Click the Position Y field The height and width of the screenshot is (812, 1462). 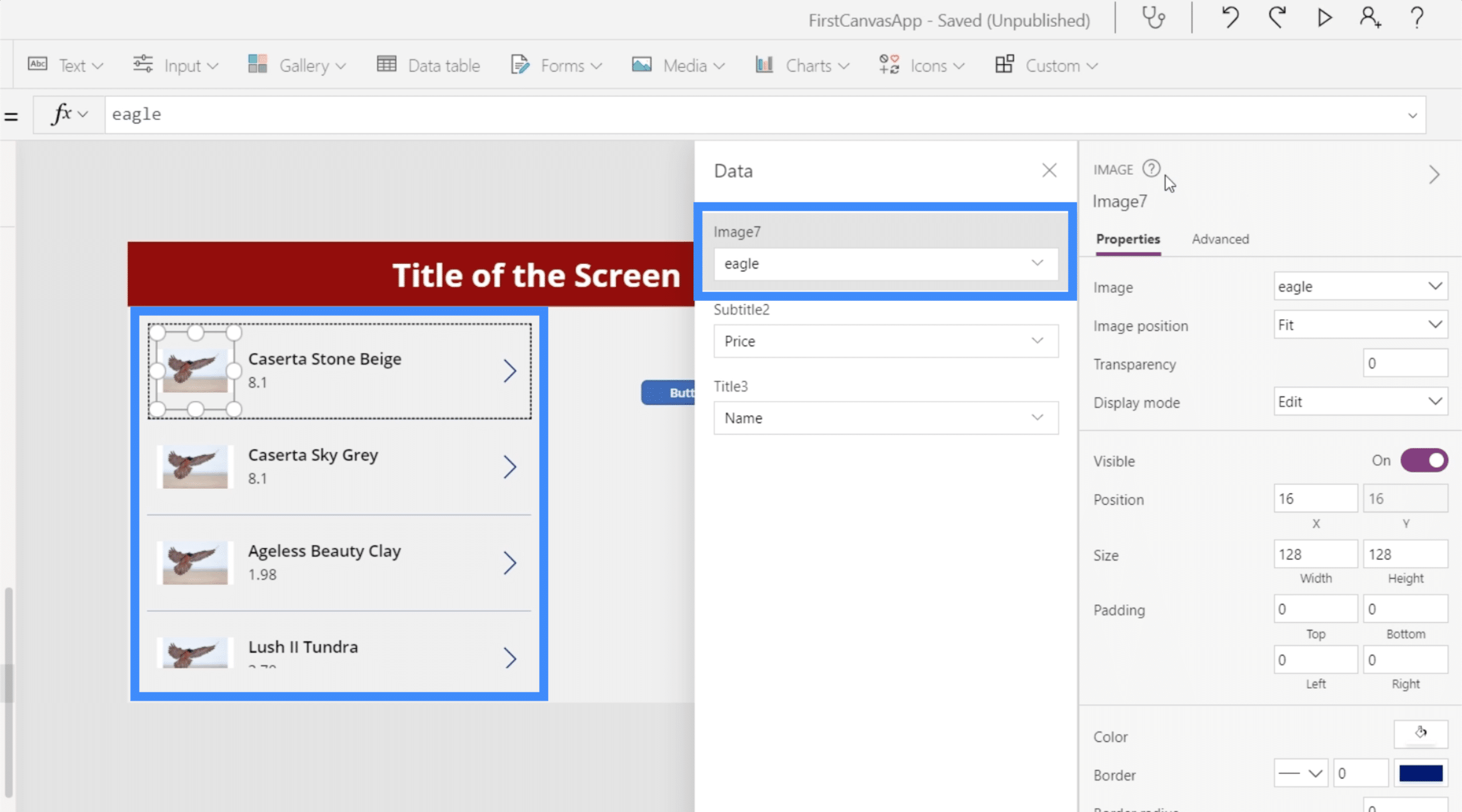(1405, 498)
